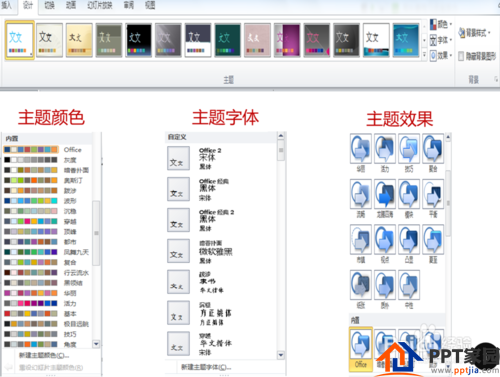This screenshot has height=377, width=500.
Task: Switch to the 动画 ribbon tab
Action: [71, 5]
